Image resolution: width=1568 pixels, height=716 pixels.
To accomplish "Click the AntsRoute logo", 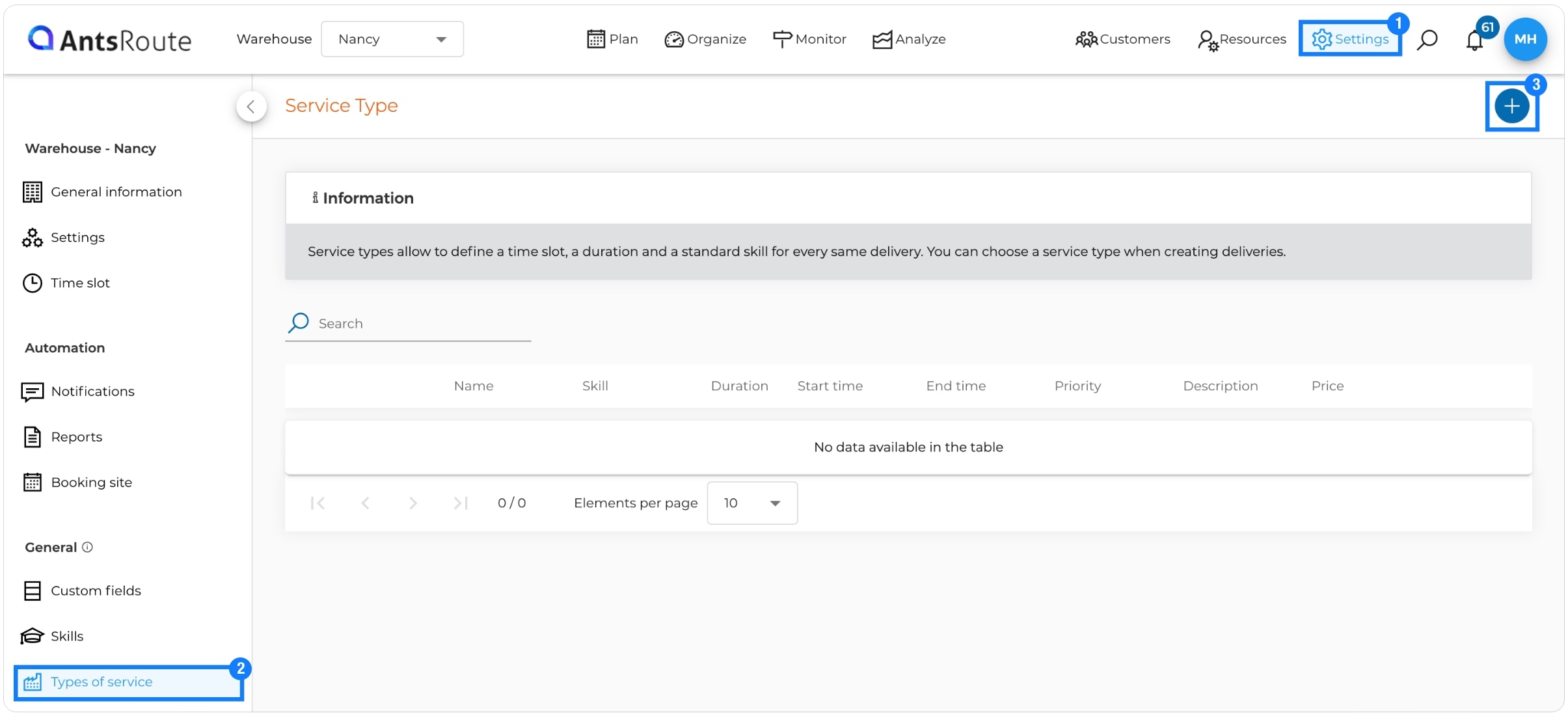I will 109,40.
